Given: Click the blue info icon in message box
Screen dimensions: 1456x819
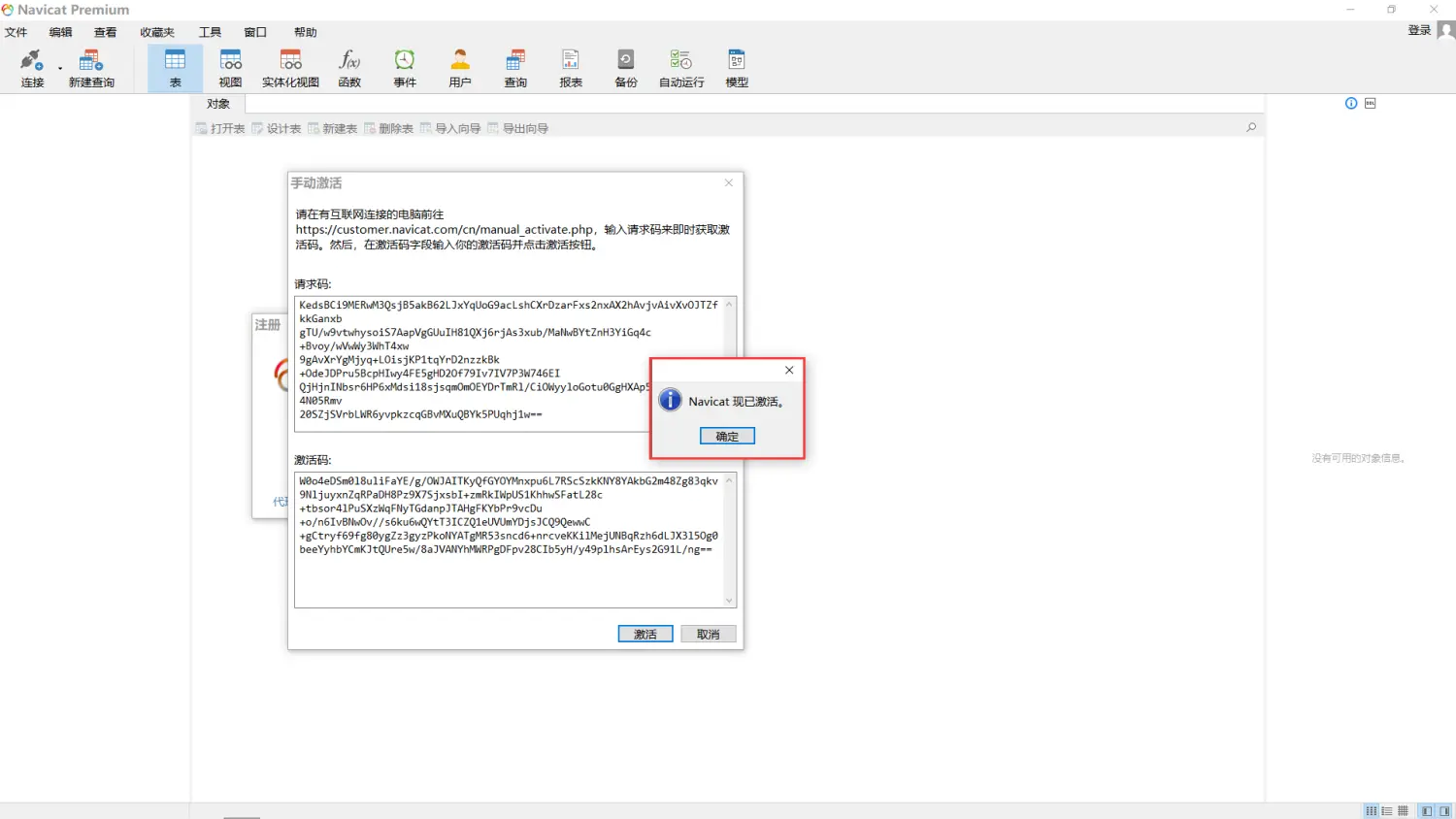Looking at the screenshot, I should click(x=670, y=400).
